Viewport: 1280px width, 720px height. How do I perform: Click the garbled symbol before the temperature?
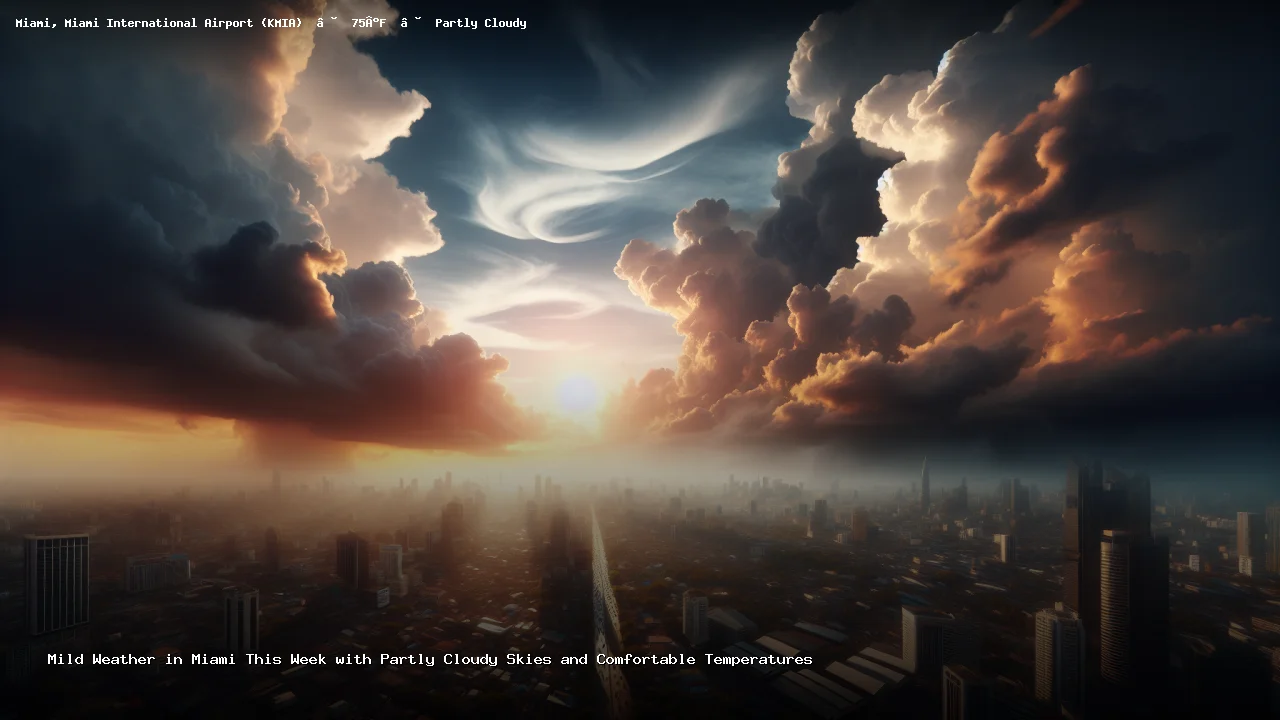(x=327, y=23)
